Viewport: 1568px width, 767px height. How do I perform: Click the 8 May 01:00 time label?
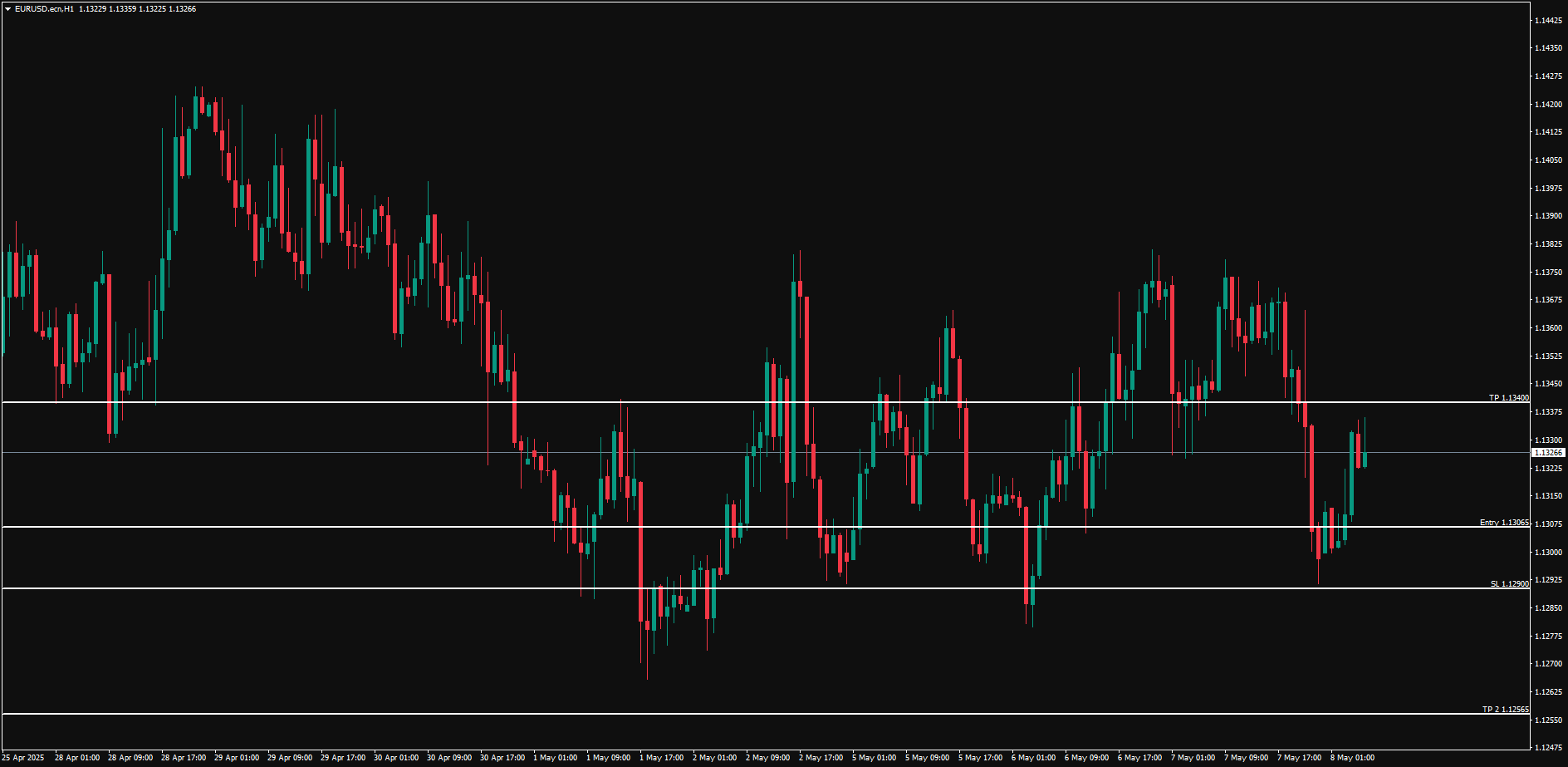pos(1352,758)
